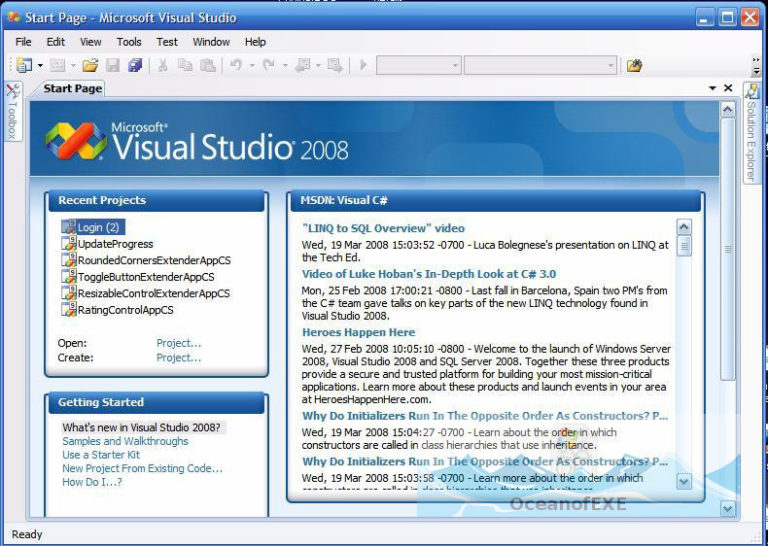Close the Start Page document tab
Screen dimensions: 768x546
tap(728, 88)
